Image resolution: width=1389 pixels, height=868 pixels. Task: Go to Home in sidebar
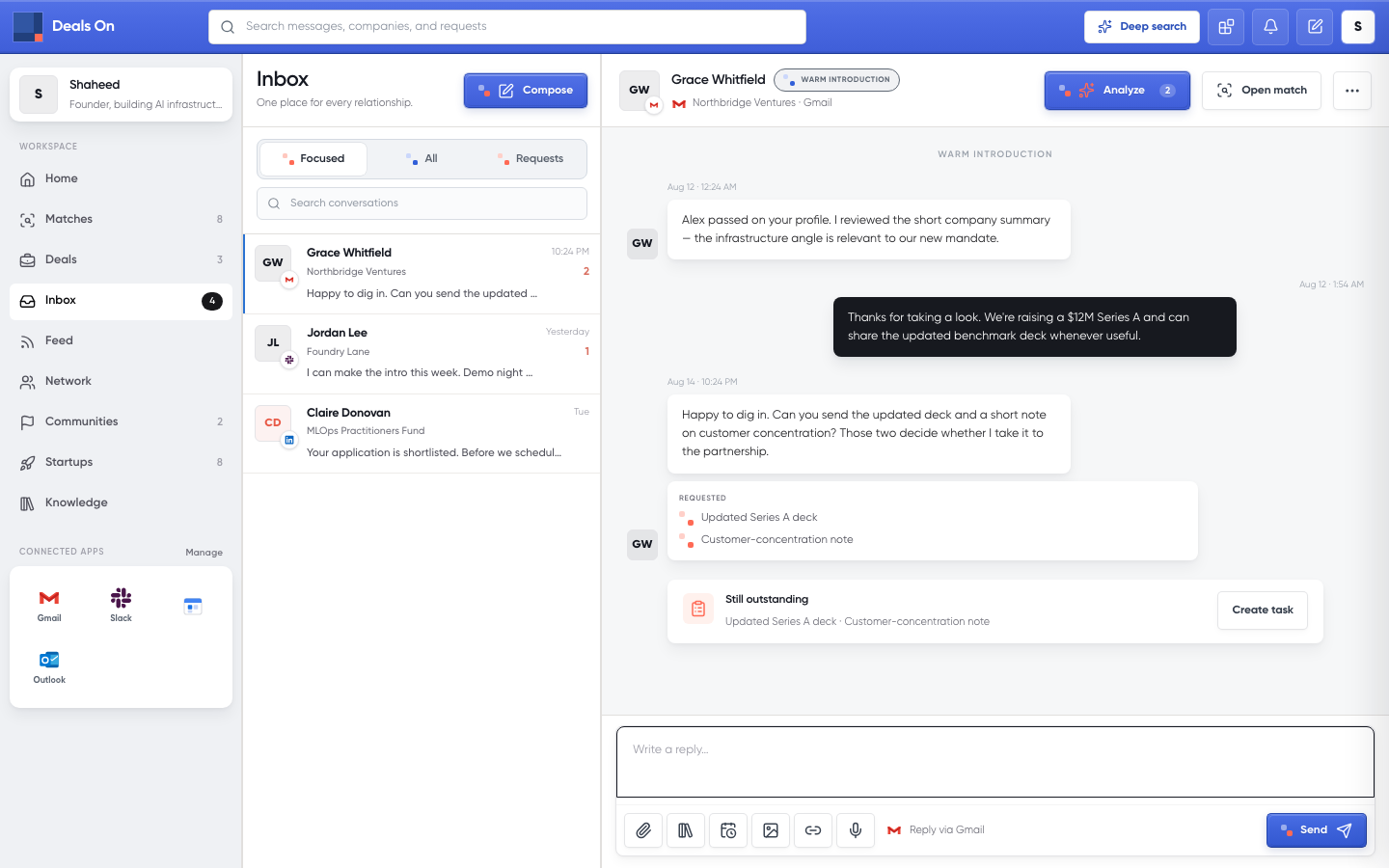(x=121, y=179)
